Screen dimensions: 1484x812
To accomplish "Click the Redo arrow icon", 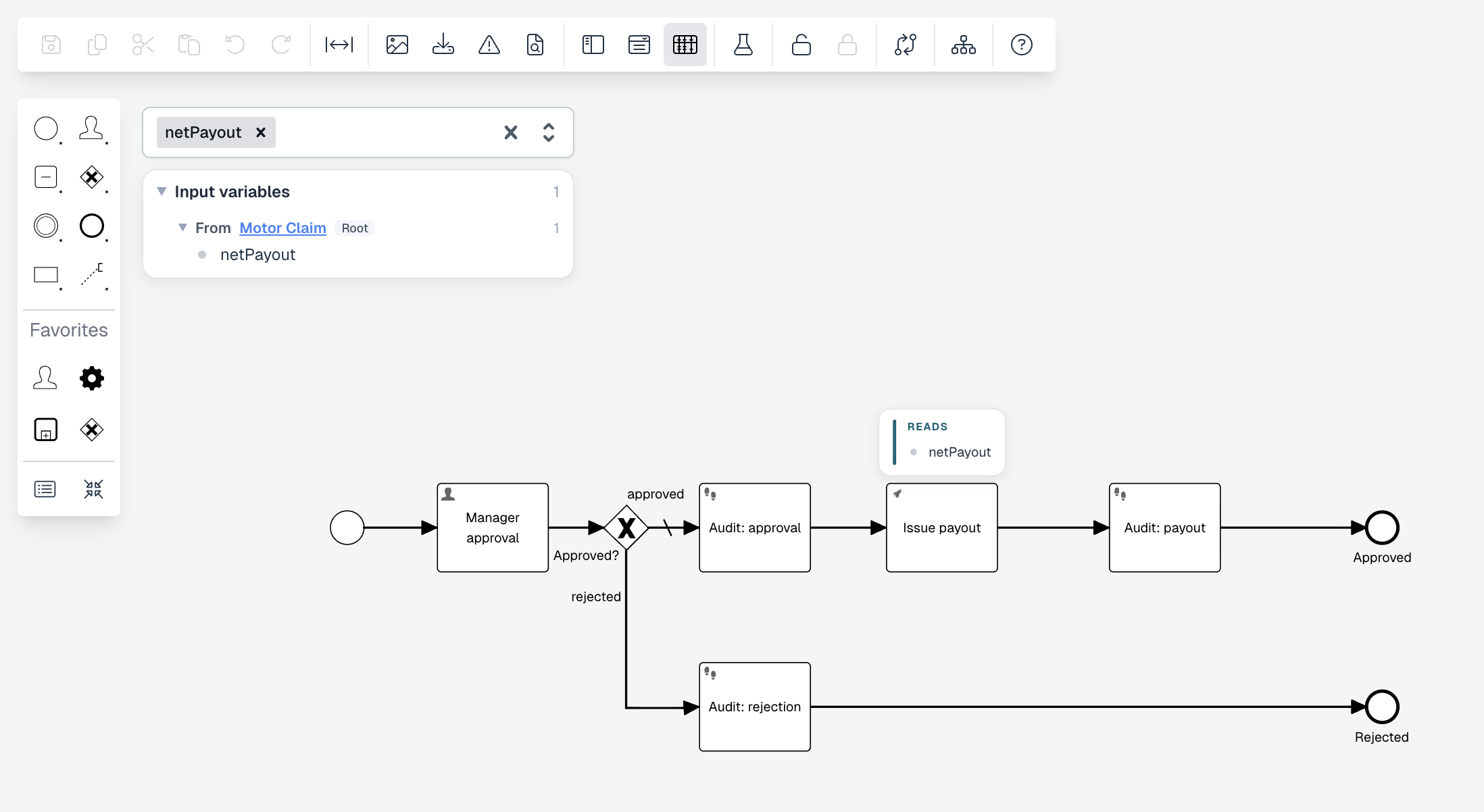I will tap(281, 45).
